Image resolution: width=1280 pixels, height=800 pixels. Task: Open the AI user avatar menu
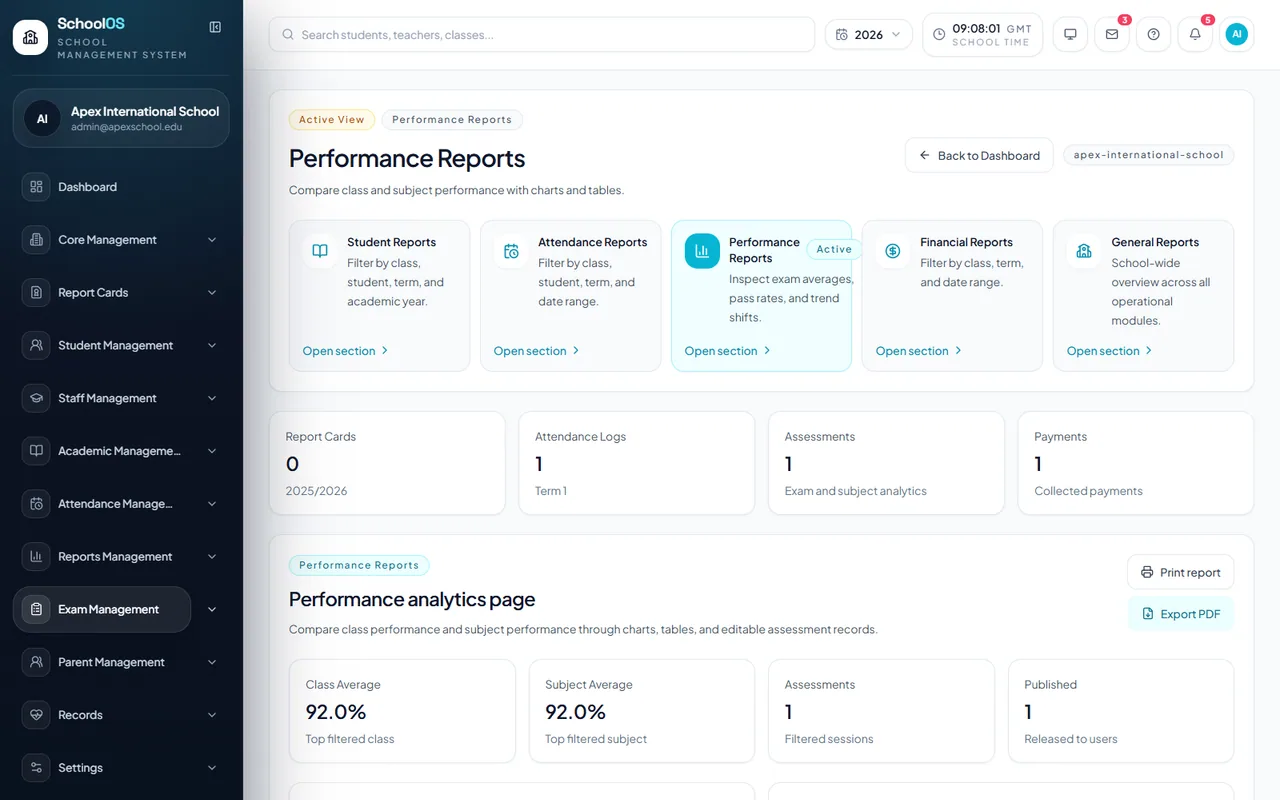tap(1237, 34)
